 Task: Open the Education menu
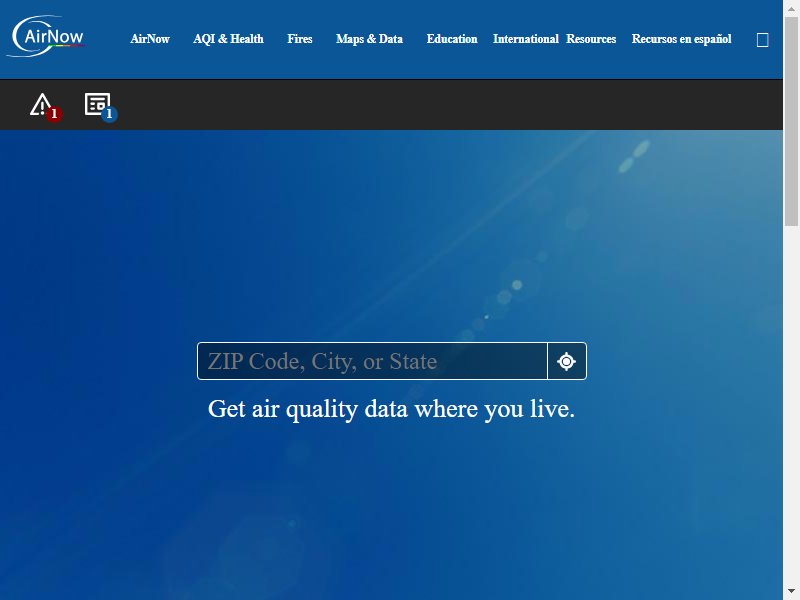tap(452, 39)
